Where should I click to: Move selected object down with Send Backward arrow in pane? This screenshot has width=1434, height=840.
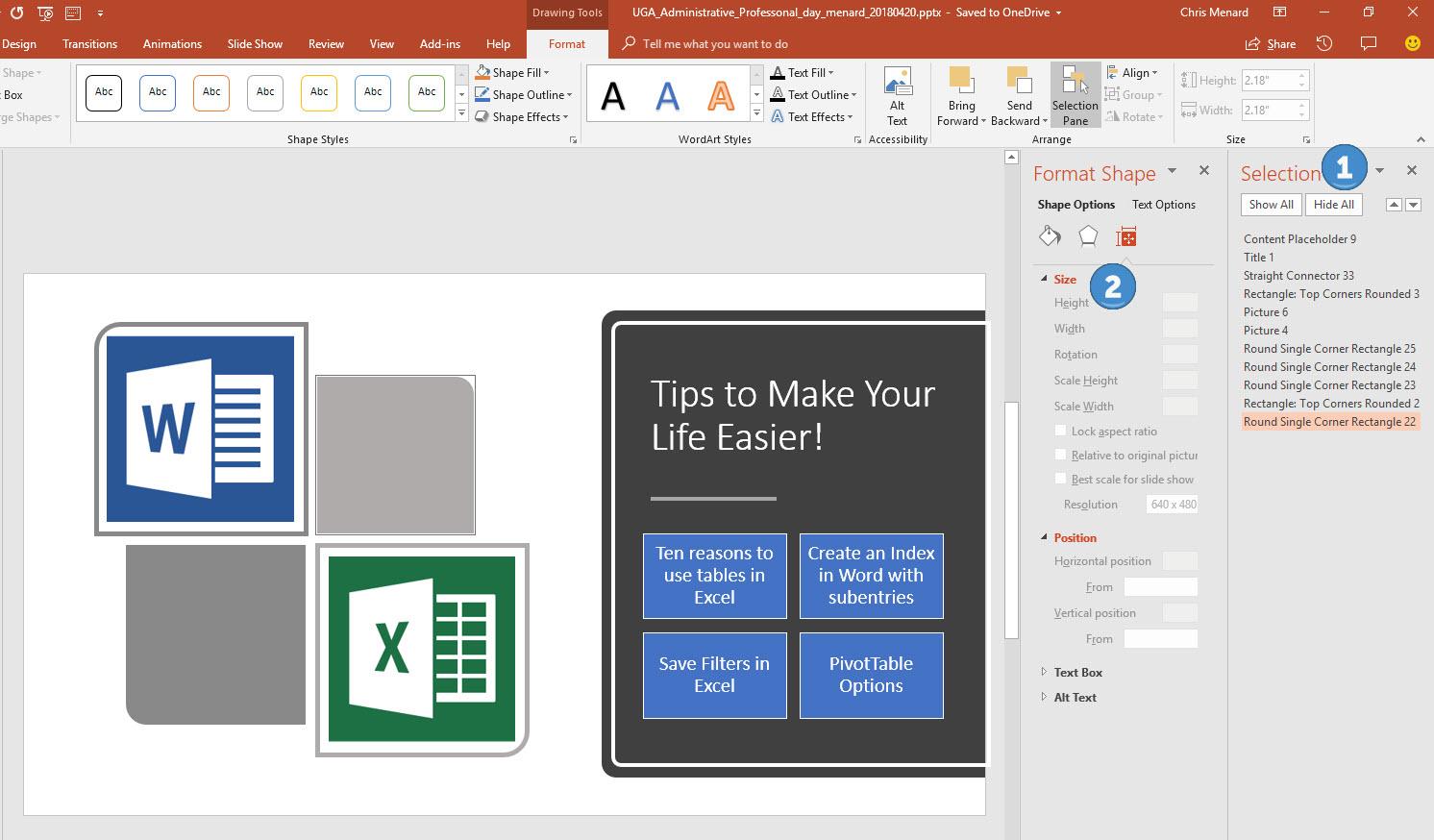click(x=1413, y=205)
